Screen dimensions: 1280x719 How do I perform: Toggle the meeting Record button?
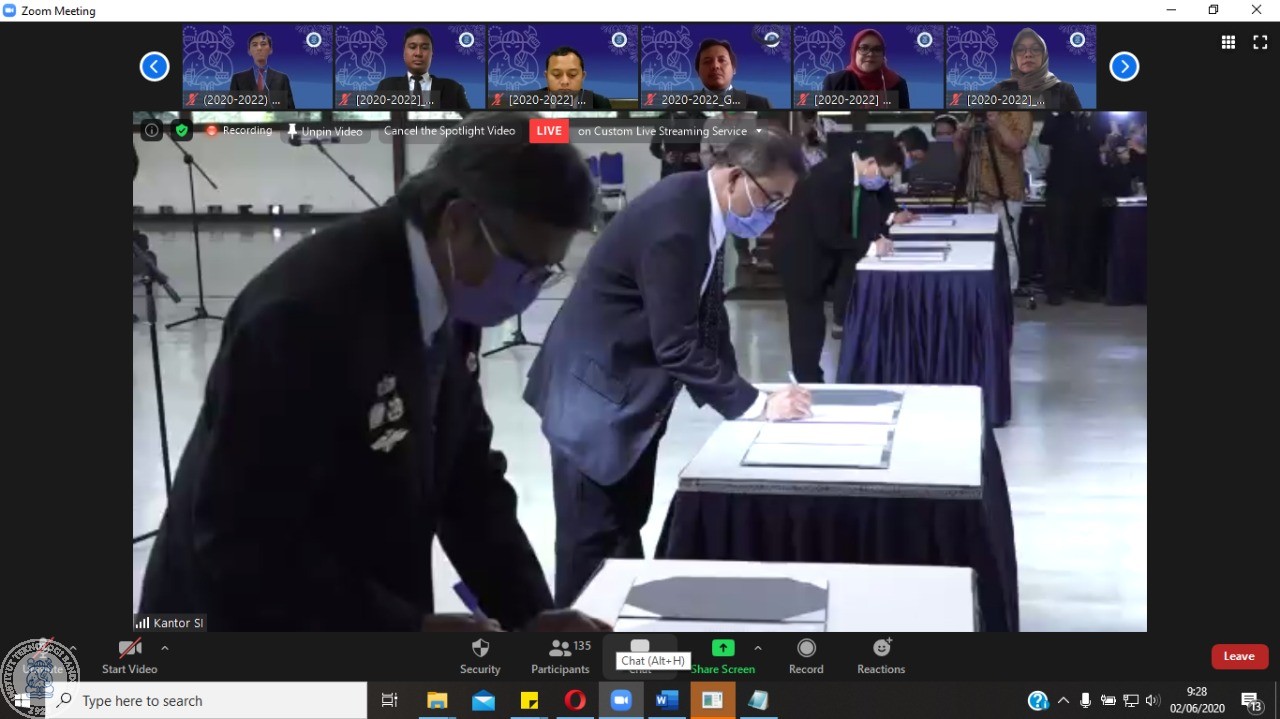point(806,655)
